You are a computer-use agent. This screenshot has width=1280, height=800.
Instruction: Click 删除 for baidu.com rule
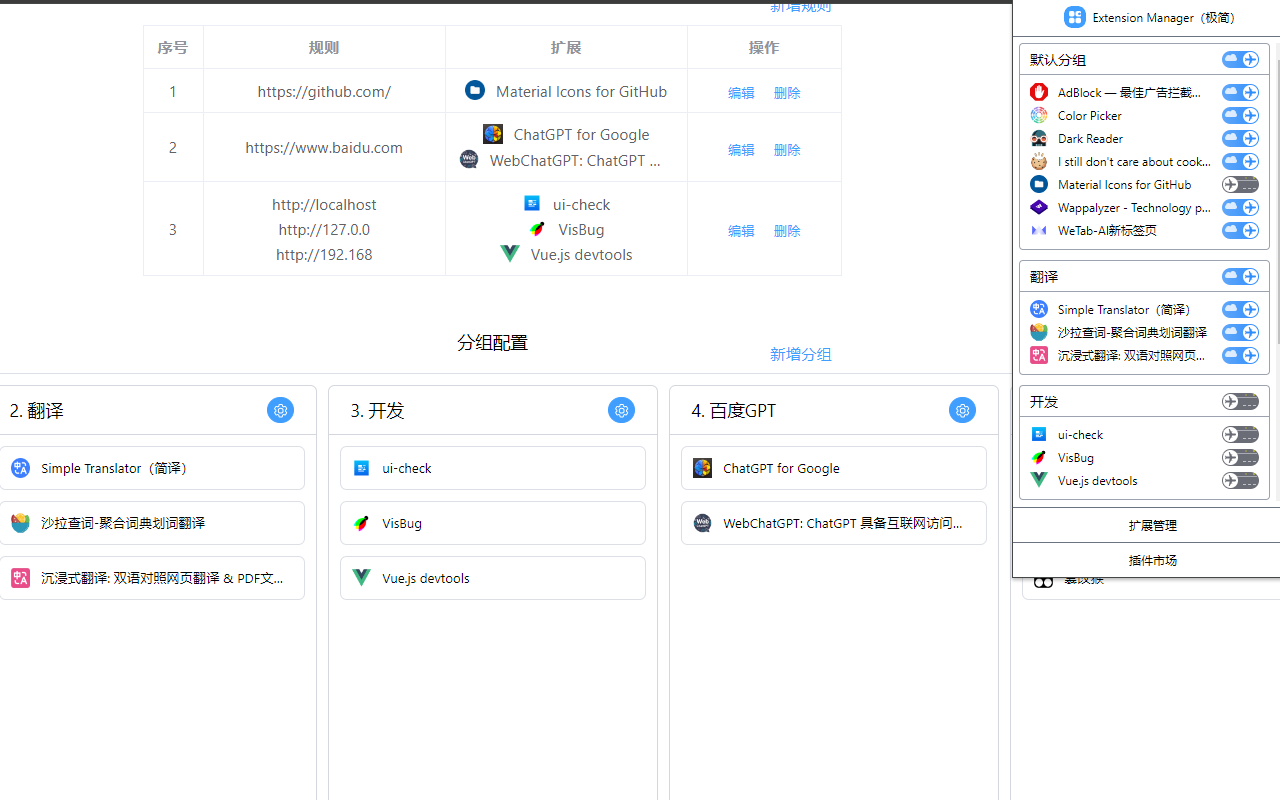[x=787, y=149]
